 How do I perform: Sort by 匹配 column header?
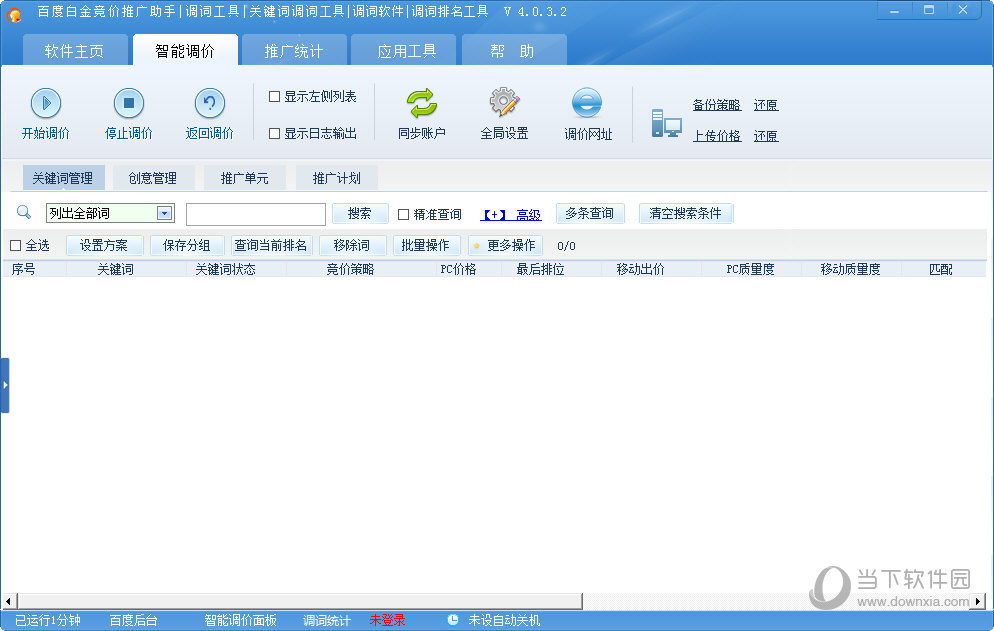coord(941,269)
